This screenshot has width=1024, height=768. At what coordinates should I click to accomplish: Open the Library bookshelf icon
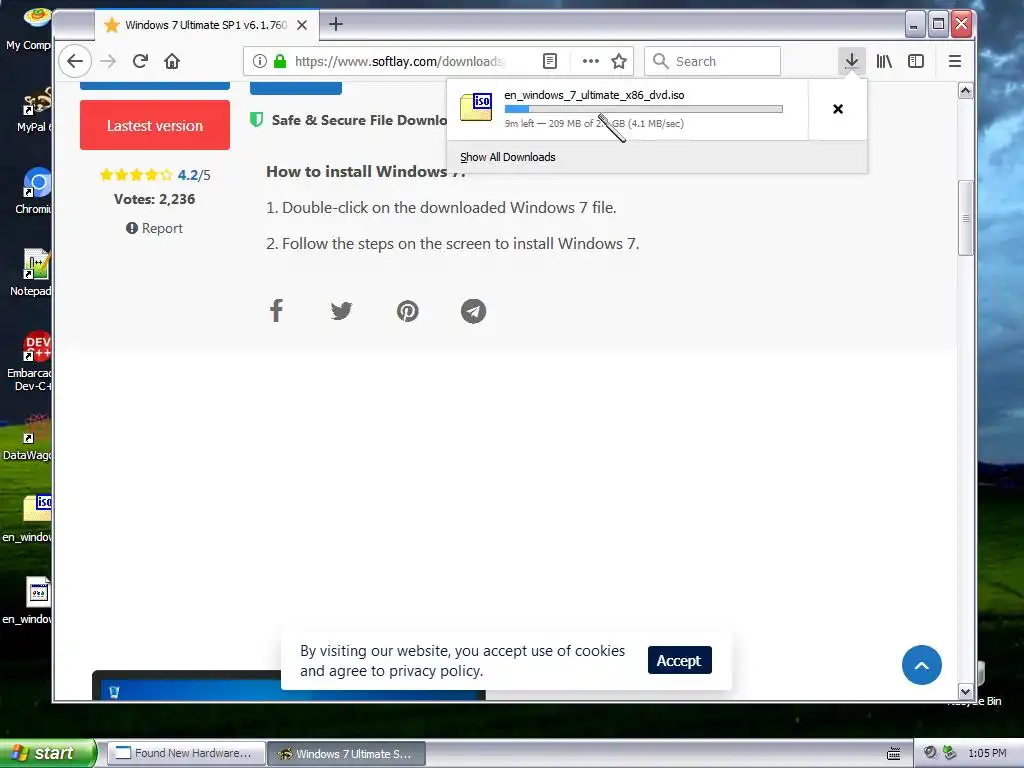(884, 61)
